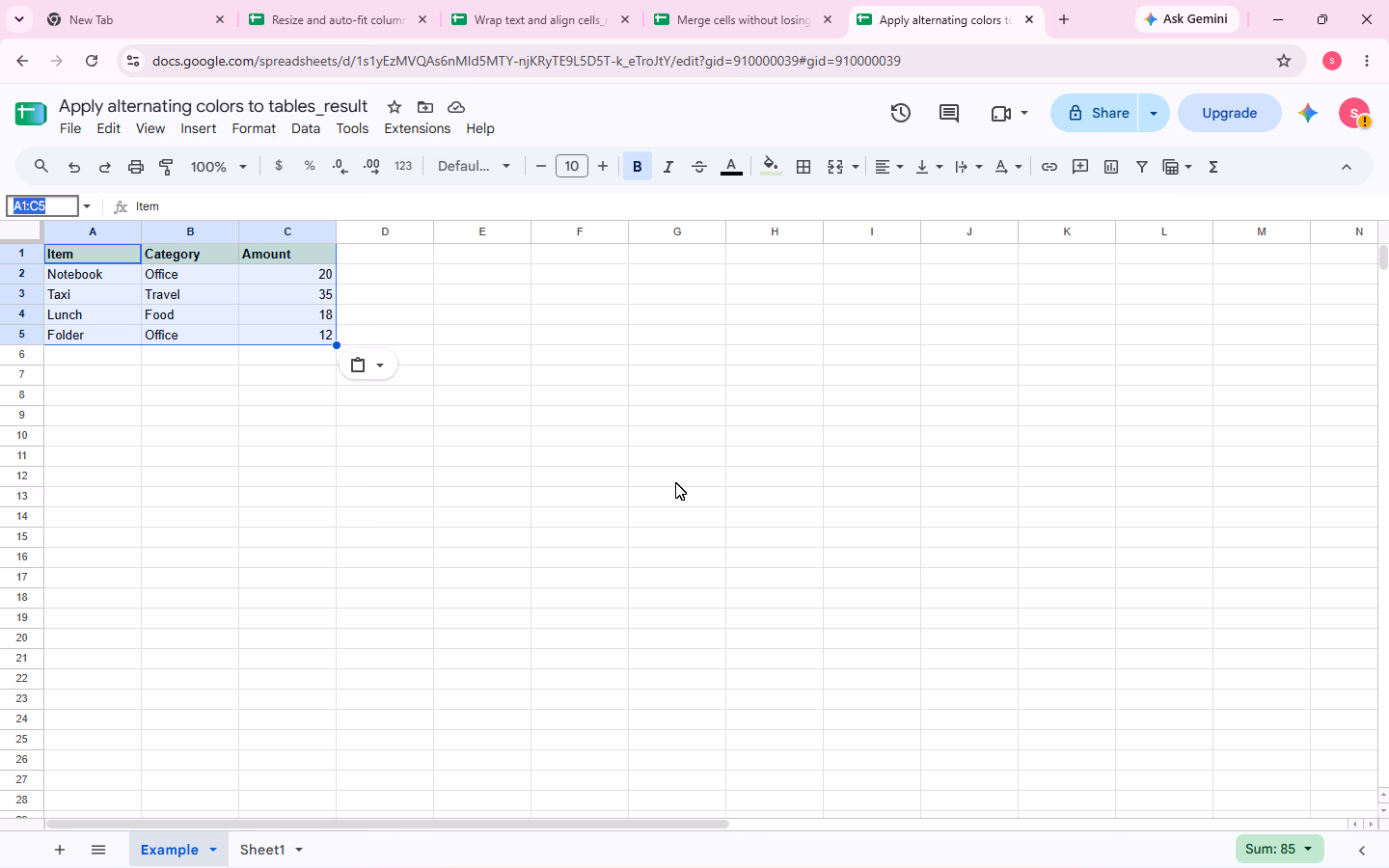Apply currency format dollar icon
The width and height of the screenshot is (1389, 868).
pyautogui.click(x=279, y=166)
